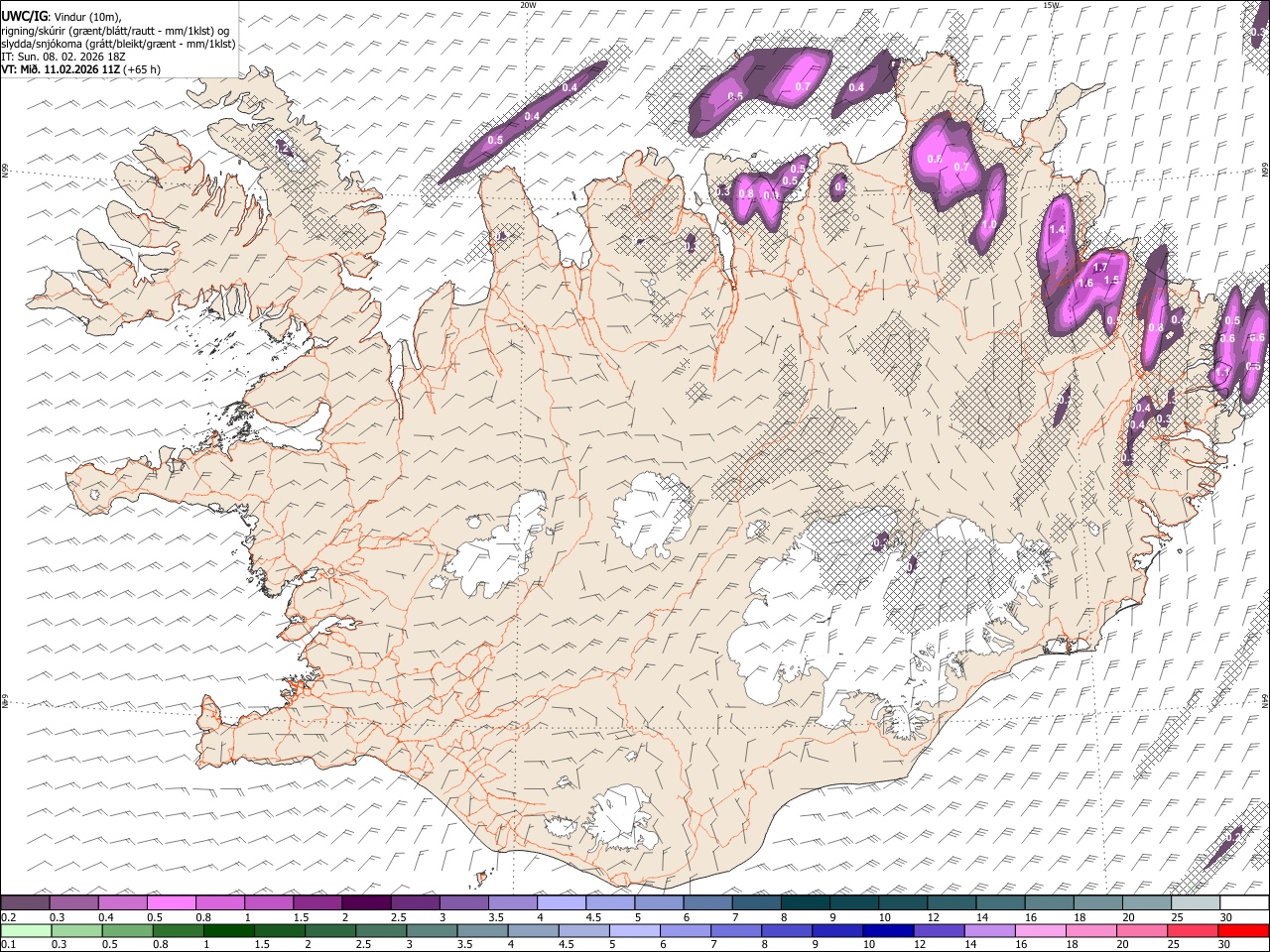Click the '0.1' label under the bottom legend row
The image size is (1270, 952).
click(x=9, y=944)
